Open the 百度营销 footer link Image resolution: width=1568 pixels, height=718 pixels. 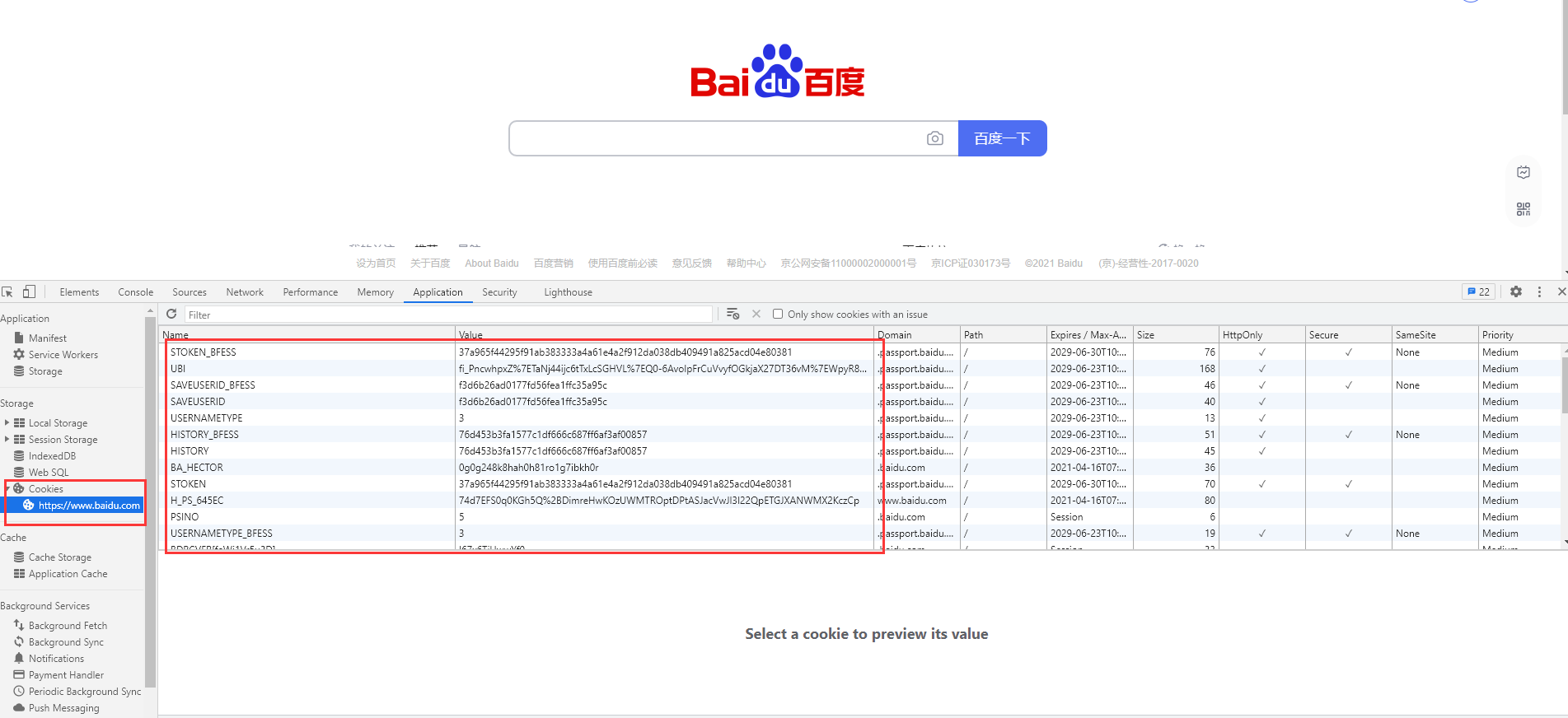pyautogui.click(x=553, y=263)
